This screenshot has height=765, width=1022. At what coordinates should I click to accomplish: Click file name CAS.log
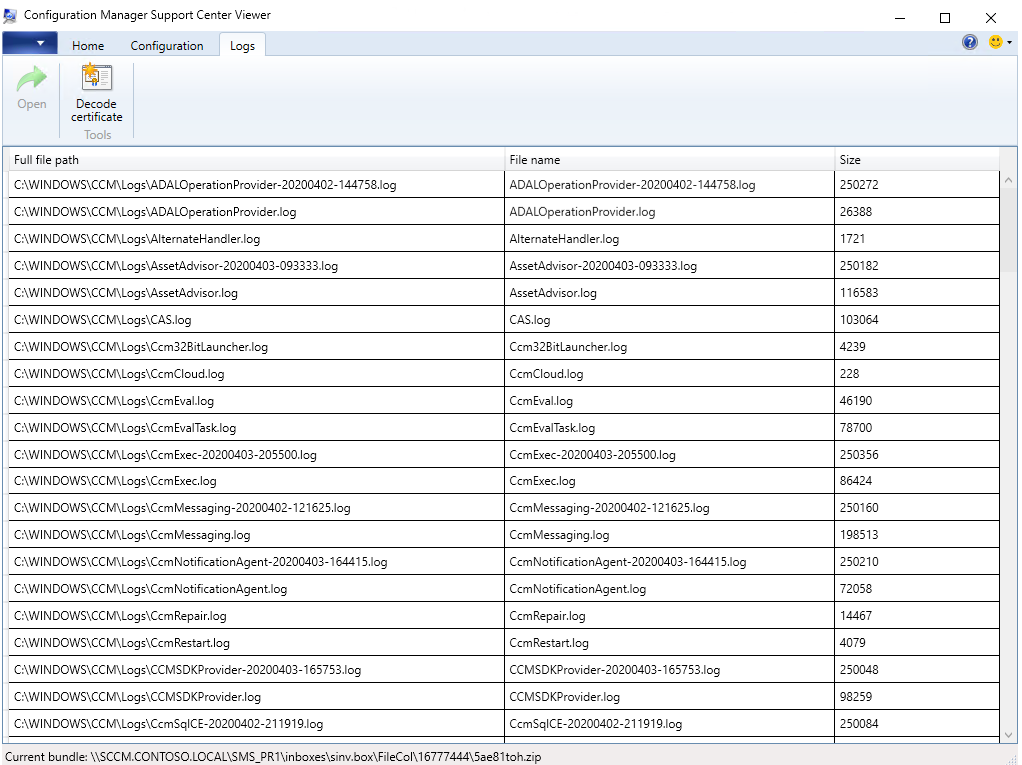[530, 320]
